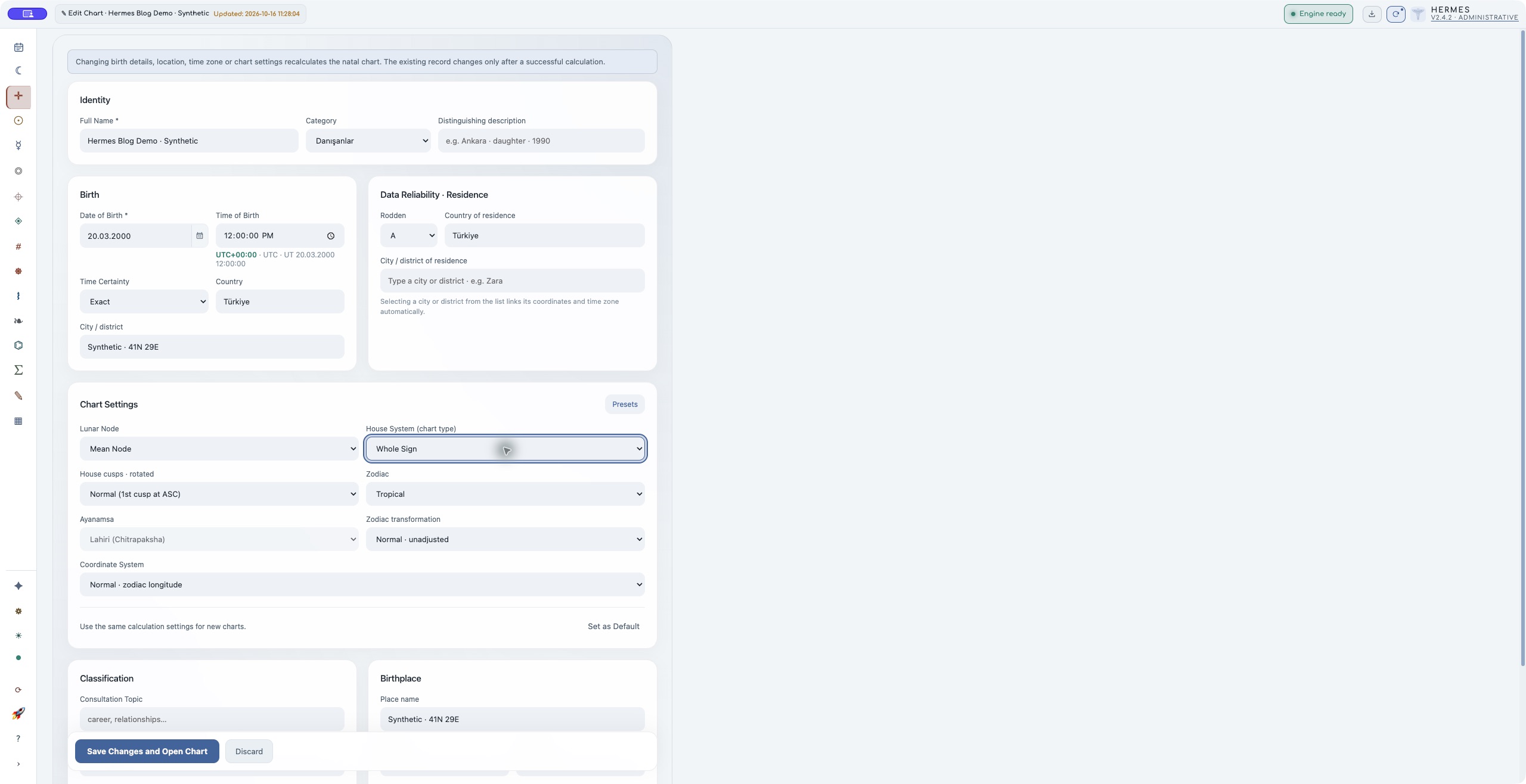Viewport: 1526px width, 784px height.
Task: Open the Sun symbol sidebar icon
Action: pyautogui.click(x=18, y=120)
